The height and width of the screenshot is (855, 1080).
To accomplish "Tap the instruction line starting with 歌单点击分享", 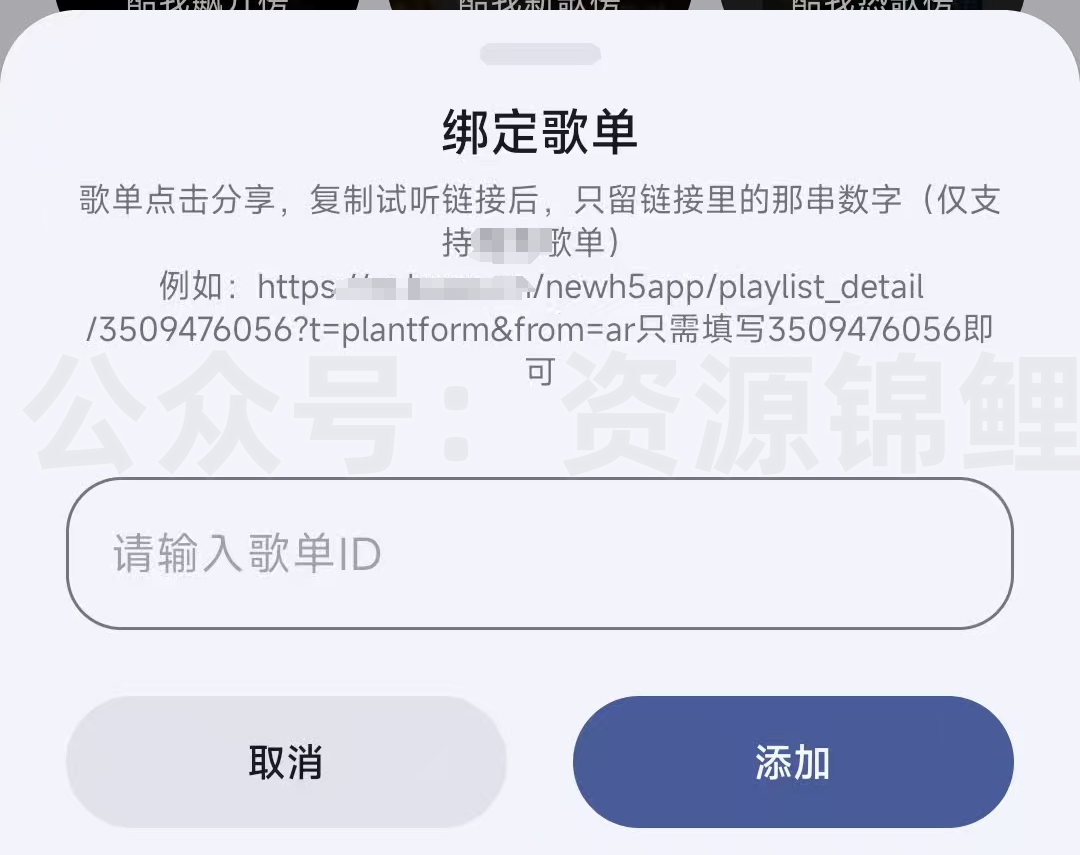I will [540, 200].
